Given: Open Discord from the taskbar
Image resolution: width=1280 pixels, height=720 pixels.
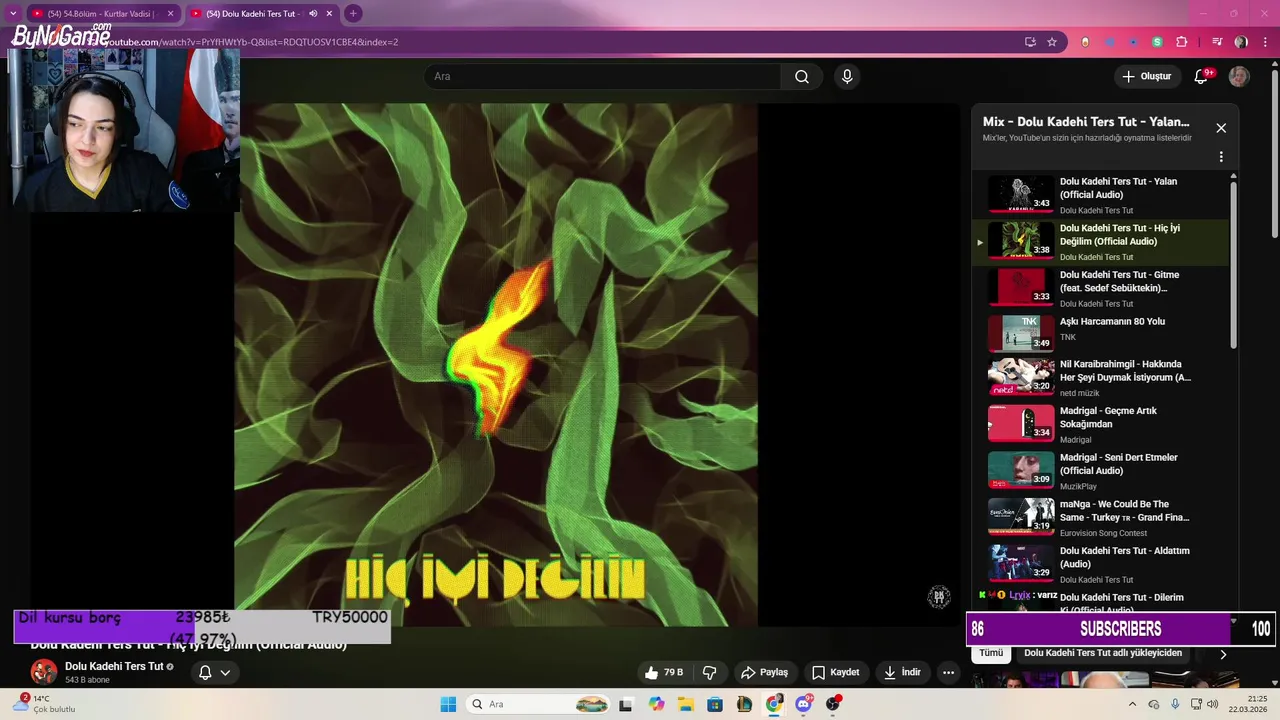Looking at the screenshot, I should pyautogui.click(x=804, y=704).
